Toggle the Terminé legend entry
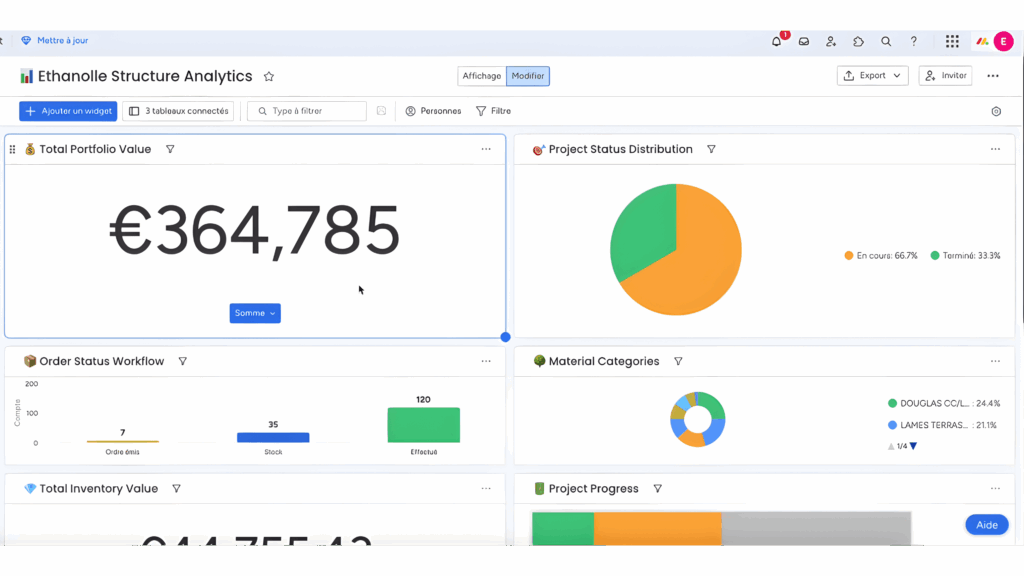1024x576 pixels. point(965,255)
